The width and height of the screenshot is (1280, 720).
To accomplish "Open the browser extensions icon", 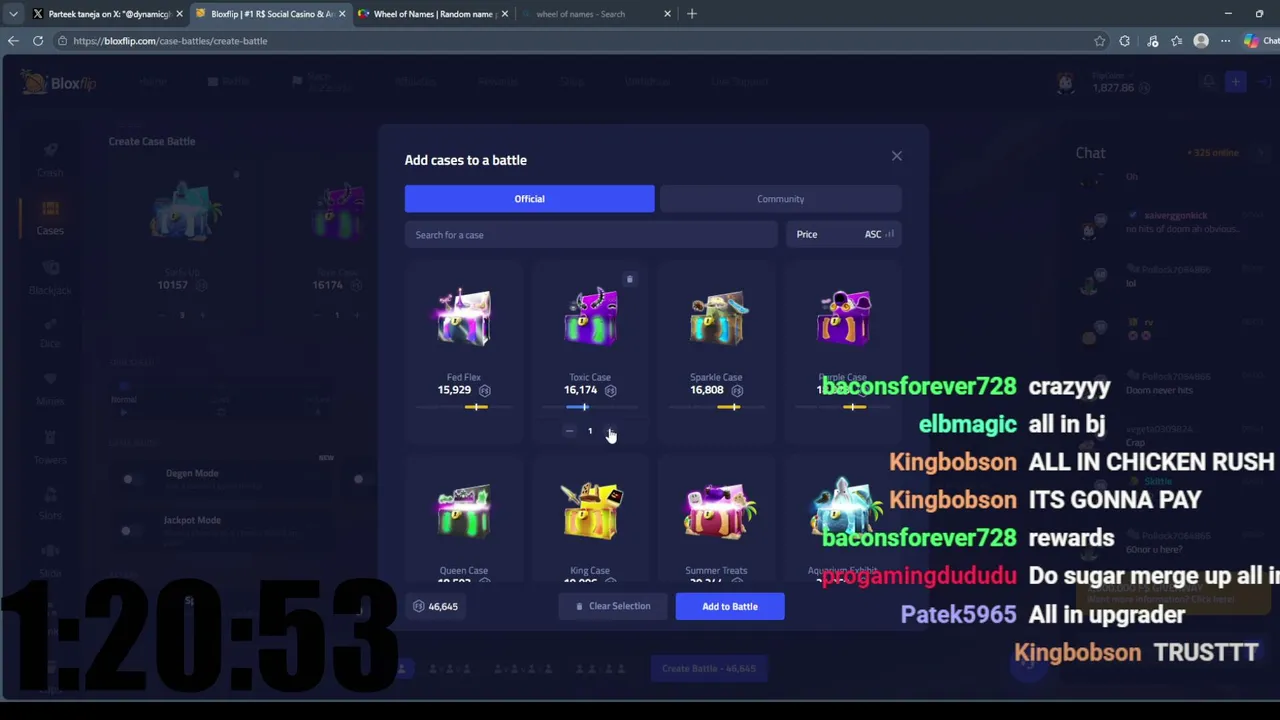I will (1125, 41).
